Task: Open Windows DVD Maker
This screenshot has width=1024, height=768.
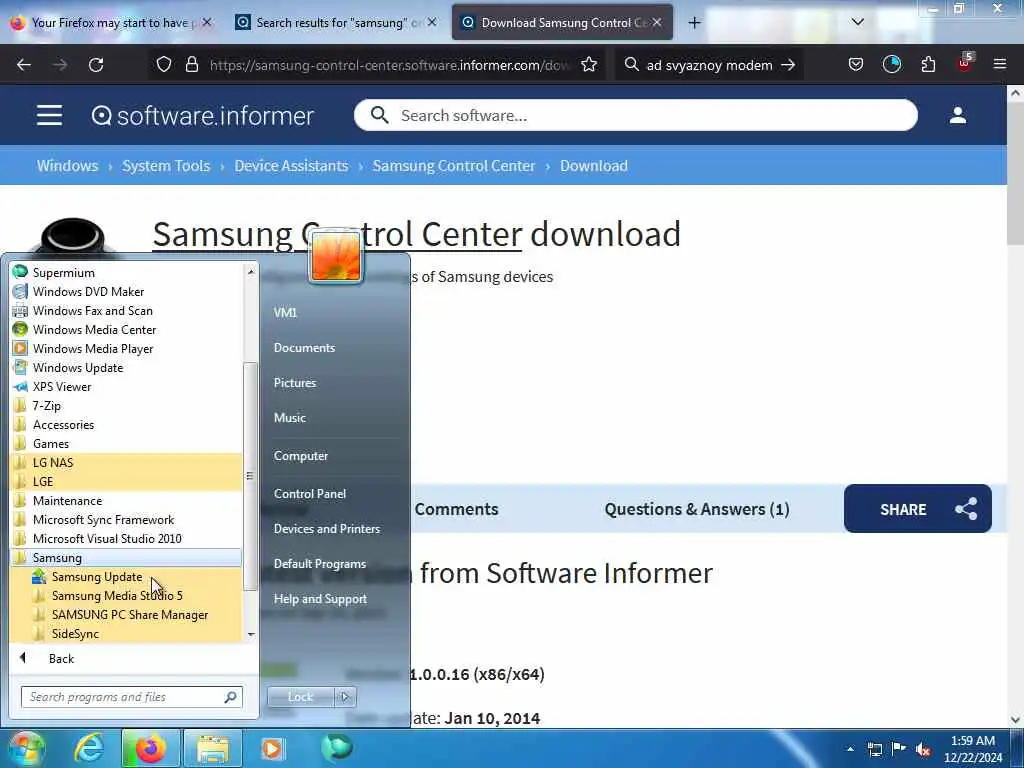Action: tap(126, 291)
